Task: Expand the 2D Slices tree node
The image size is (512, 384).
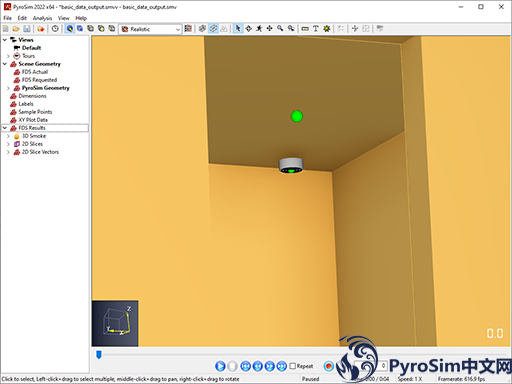Action: pyautogui.click(x=8, y=144)
